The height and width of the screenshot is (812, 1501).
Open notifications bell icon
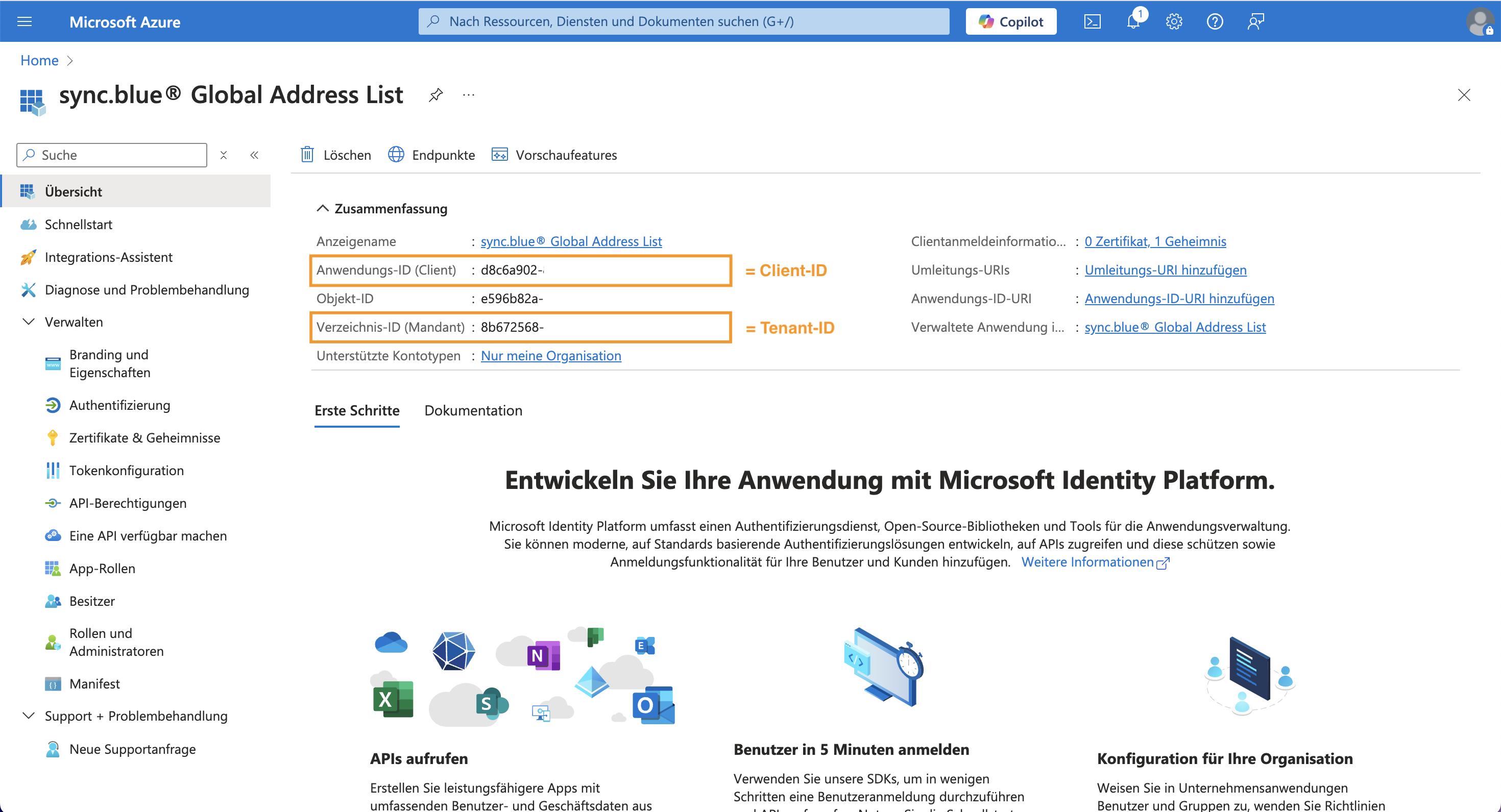1133,21
